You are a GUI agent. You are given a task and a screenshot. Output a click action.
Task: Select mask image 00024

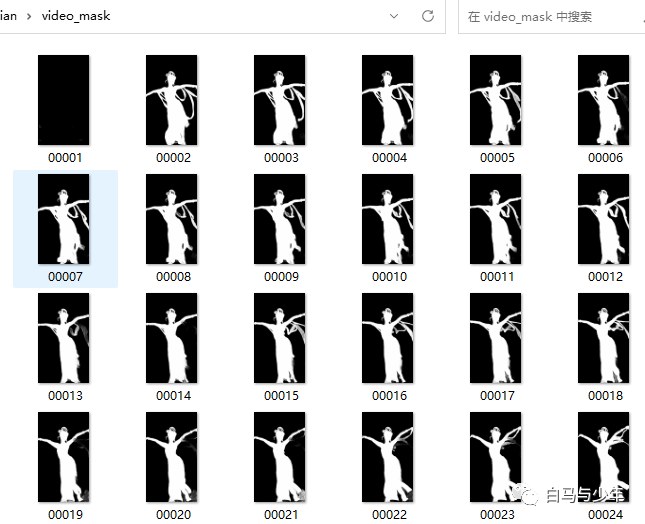click(603, 457)
